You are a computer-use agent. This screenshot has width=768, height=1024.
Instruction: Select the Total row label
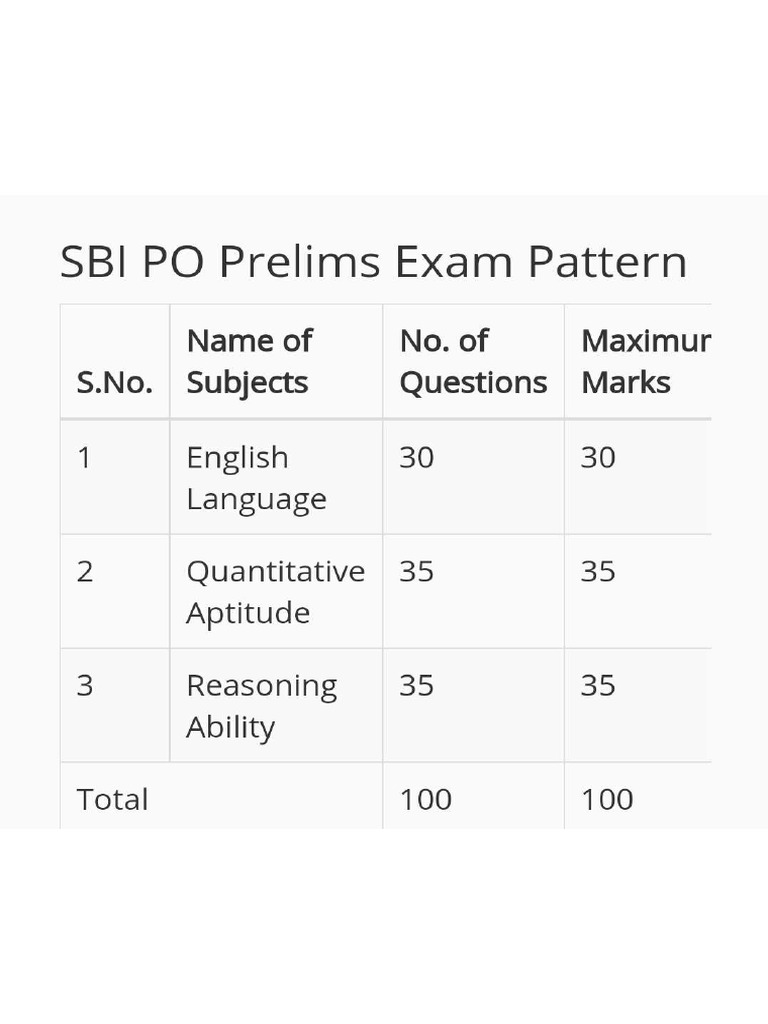tap(113, 799)
